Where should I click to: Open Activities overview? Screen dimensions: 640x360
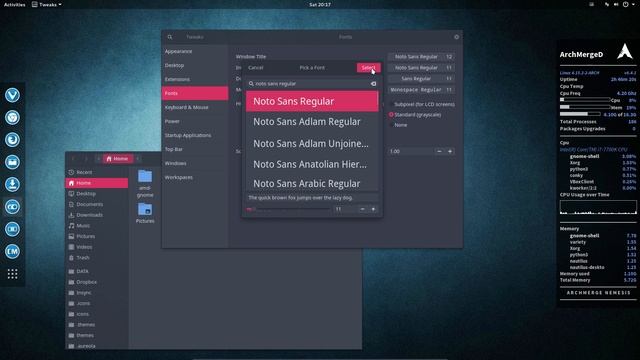(x=14, y=4)
